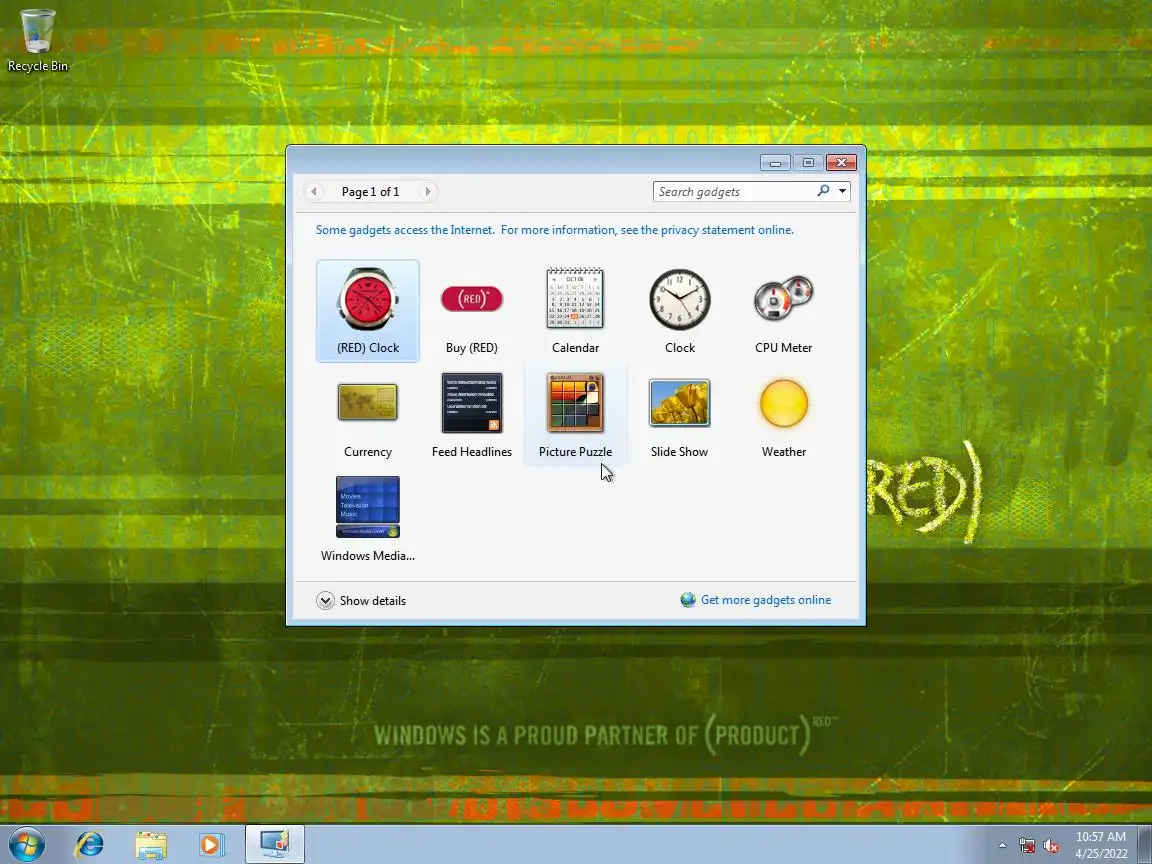The width and height of the screenshot is (1152, 864).
Task: Maximize the gadget gallery window
Action: pos(808,162)
